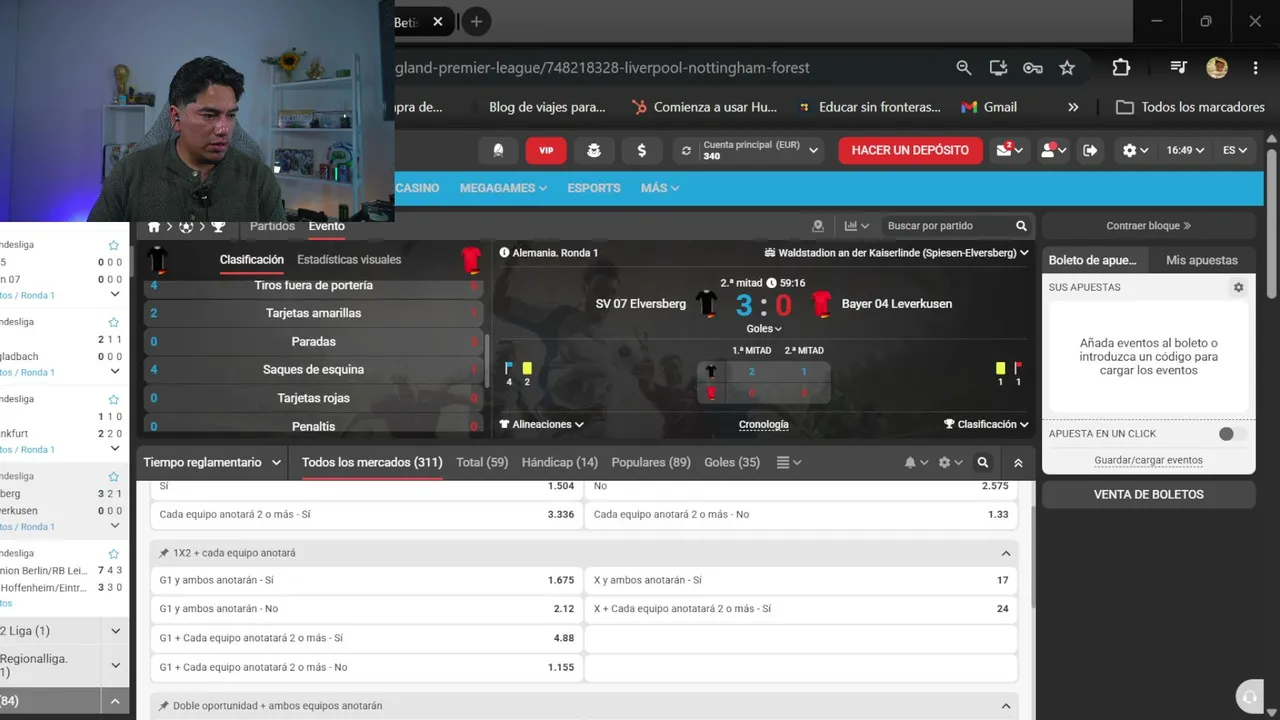
Task: Open the Tiempo reglamentario period dropdown
Action: (210, 462)
